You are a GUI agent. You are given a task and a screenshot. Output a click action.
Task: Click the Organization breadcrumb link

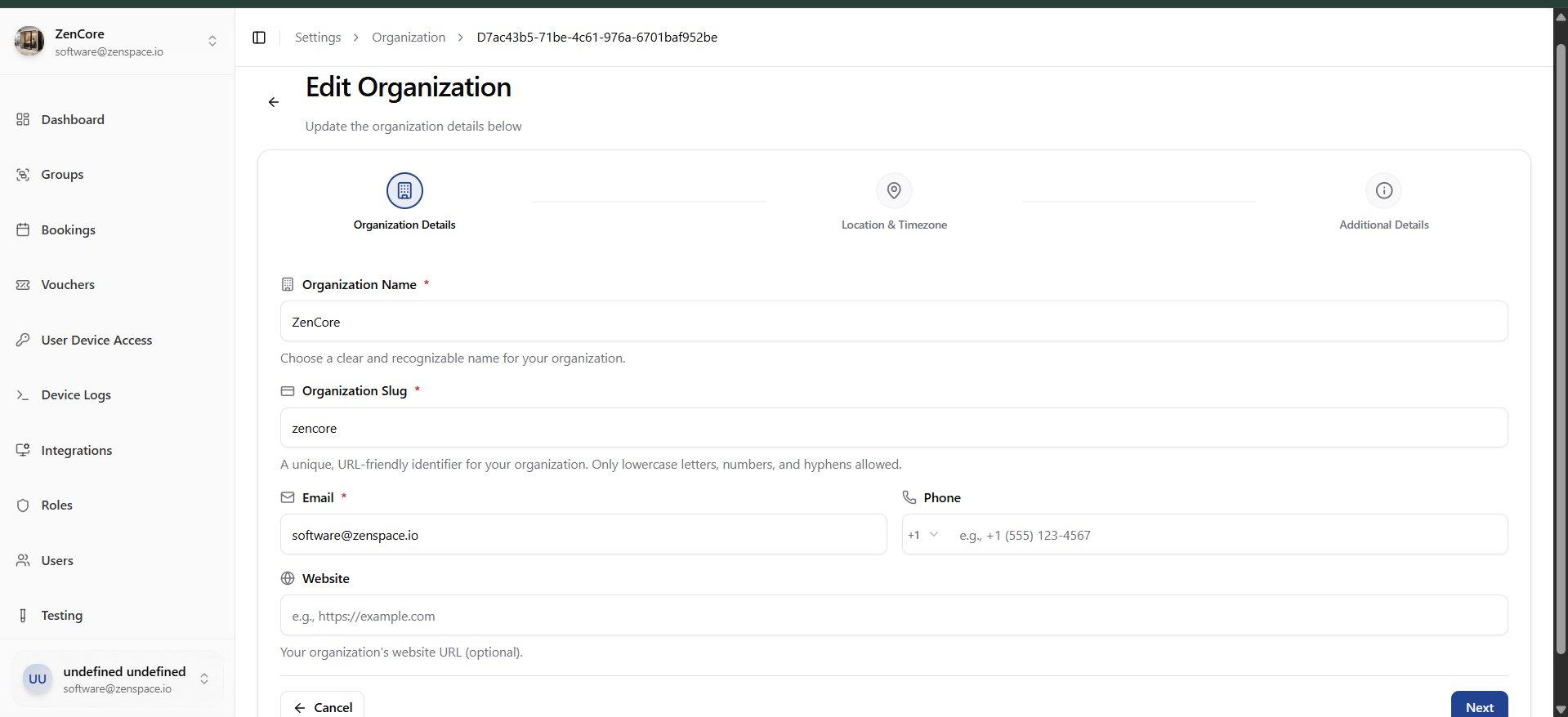(x=409, y=38)
